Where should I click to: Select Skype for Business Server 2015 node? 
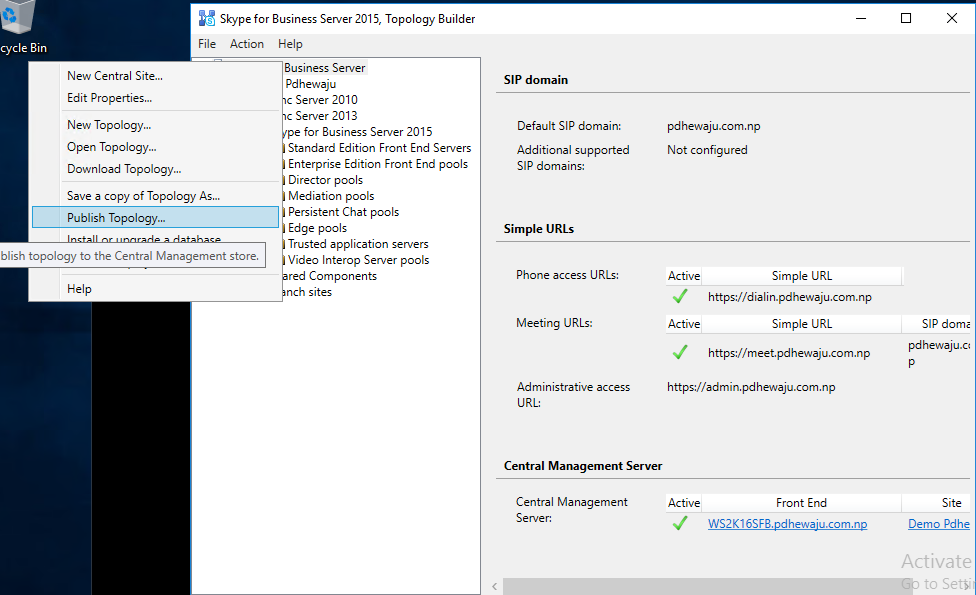357,132
